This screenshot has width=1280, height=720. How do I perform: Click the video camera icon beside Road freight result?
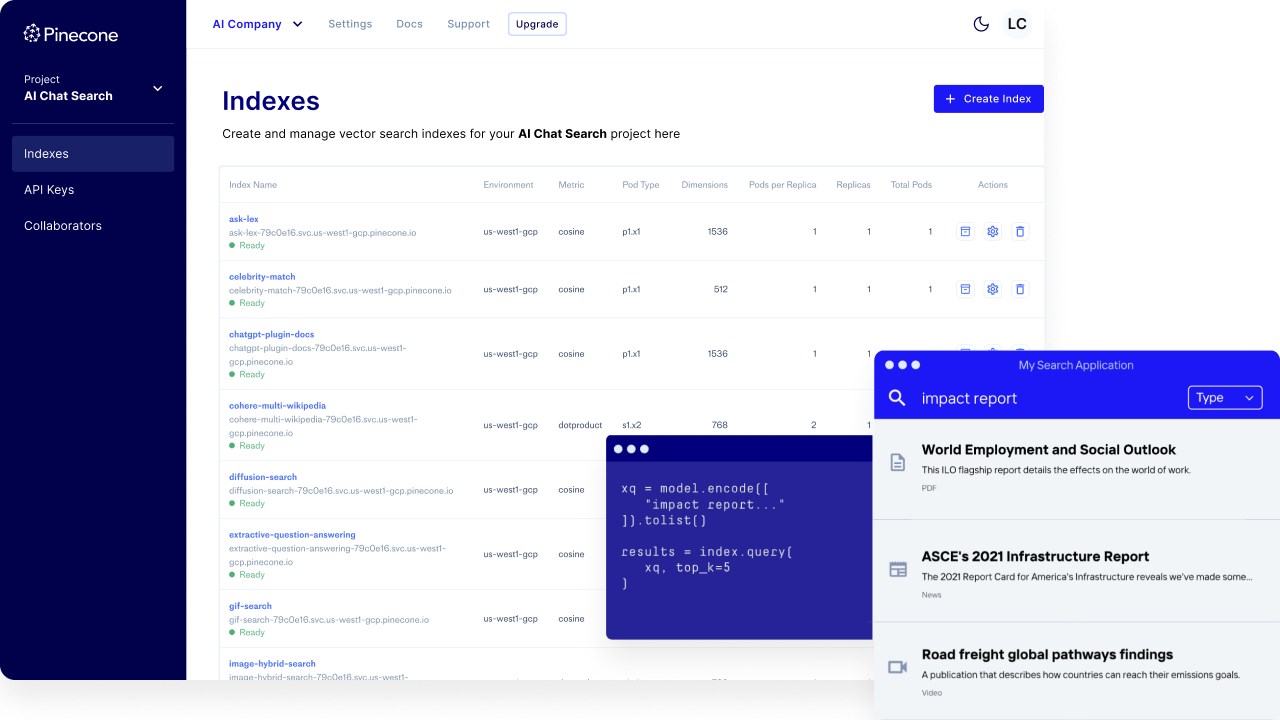[898, 667]
